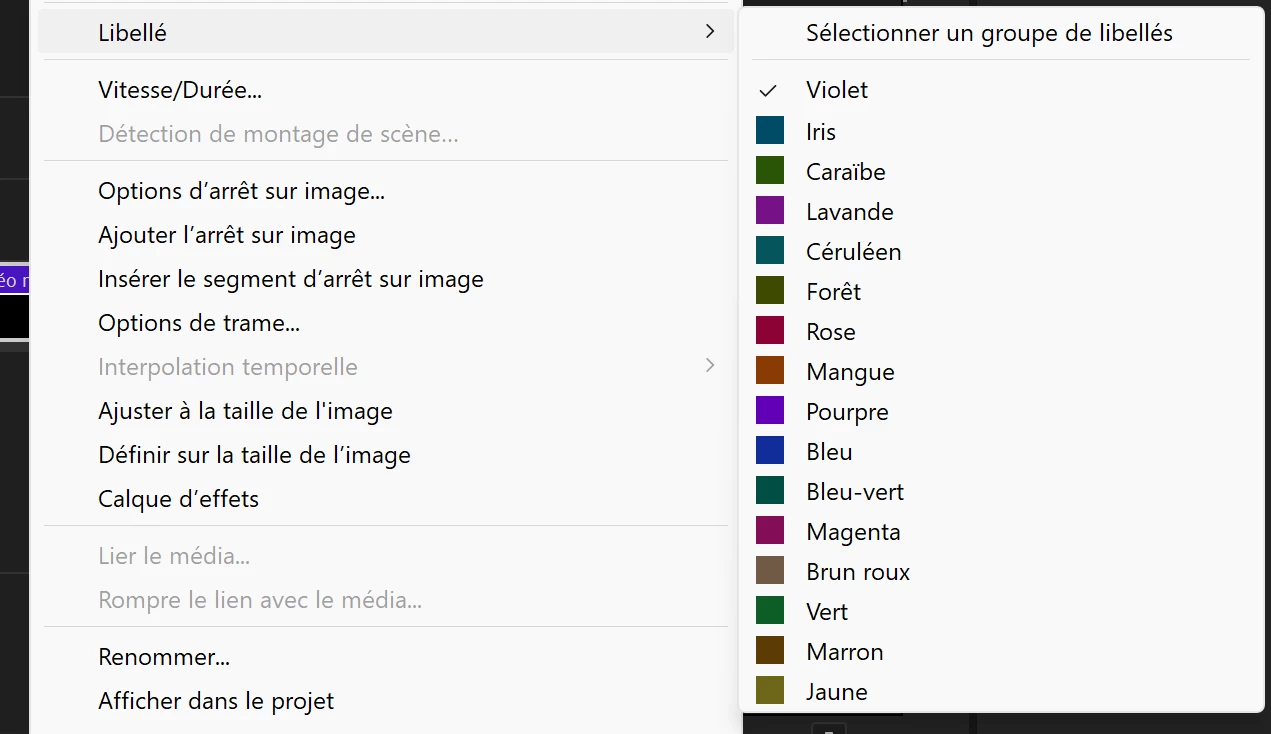Image resolution: width=1271 pixels, height=734 pixels.
Task: Select the Pourpre label text
Action: 848,412
